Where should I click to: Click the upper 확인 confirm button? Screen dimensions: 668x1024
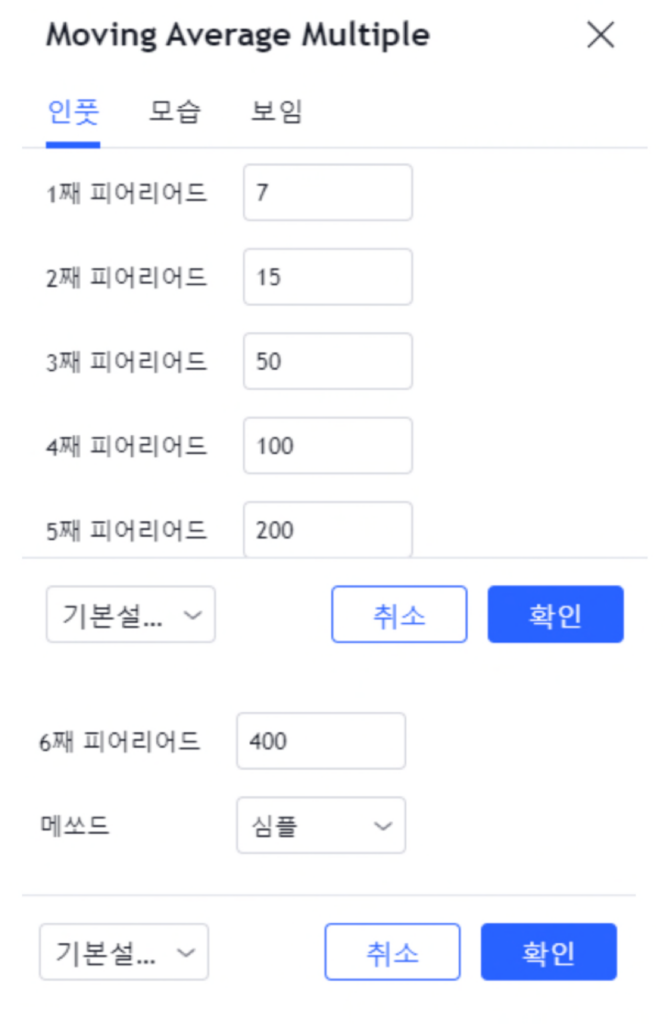click(555, 614)
